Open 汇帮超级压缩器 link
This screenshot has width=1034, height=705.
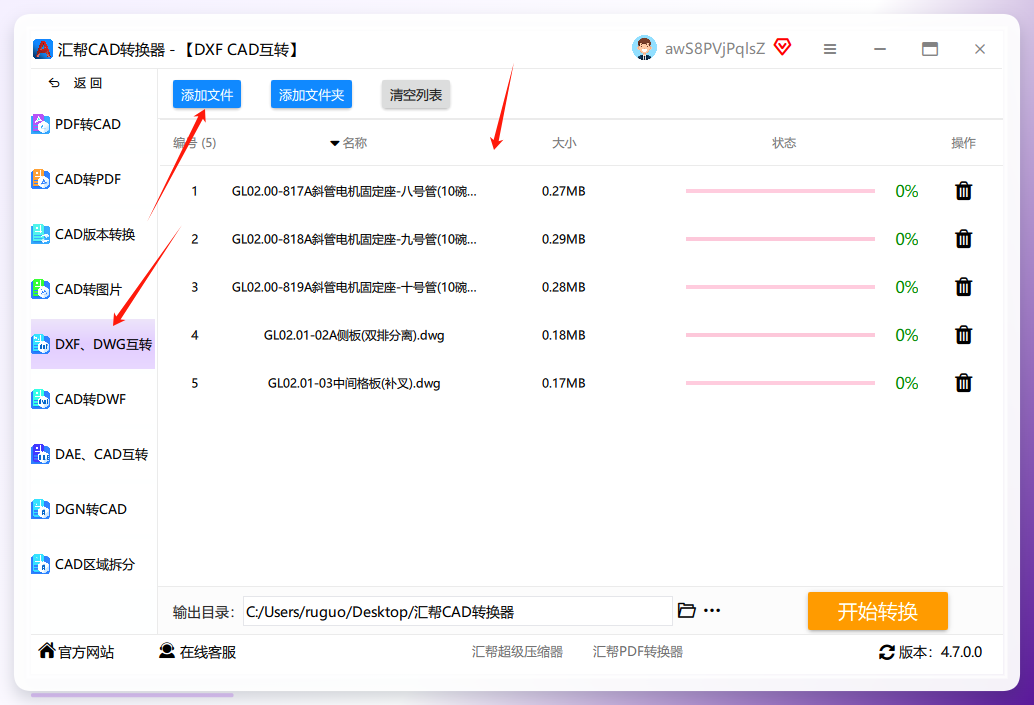coord(517,652)
